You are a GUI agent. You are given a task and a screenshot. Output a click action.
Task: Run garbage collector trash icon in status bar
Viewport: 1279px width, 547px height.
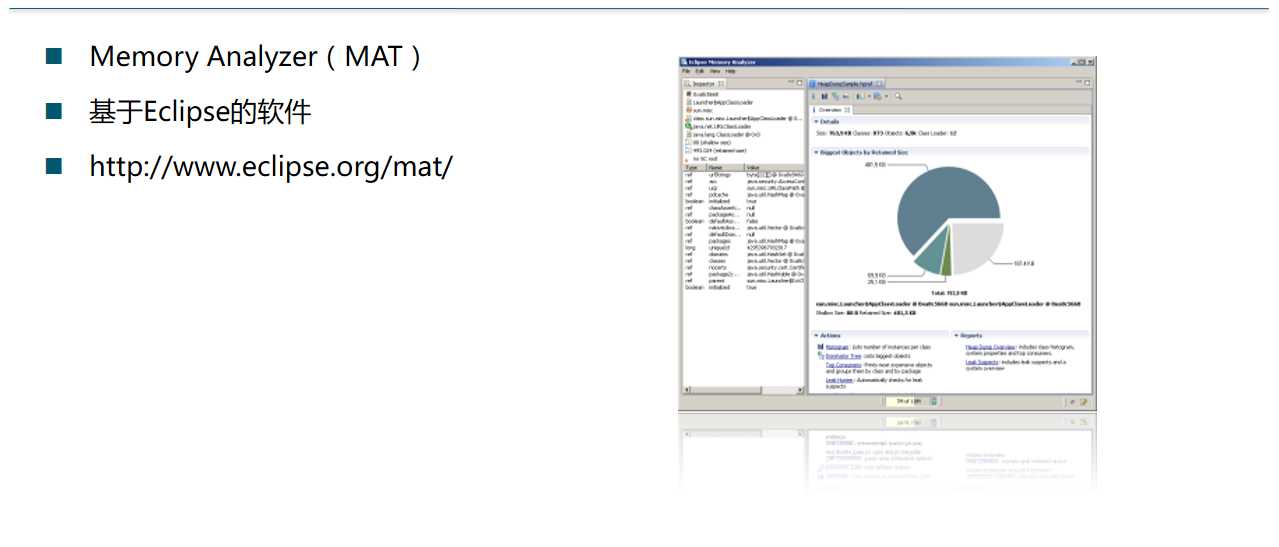(933, 401)
